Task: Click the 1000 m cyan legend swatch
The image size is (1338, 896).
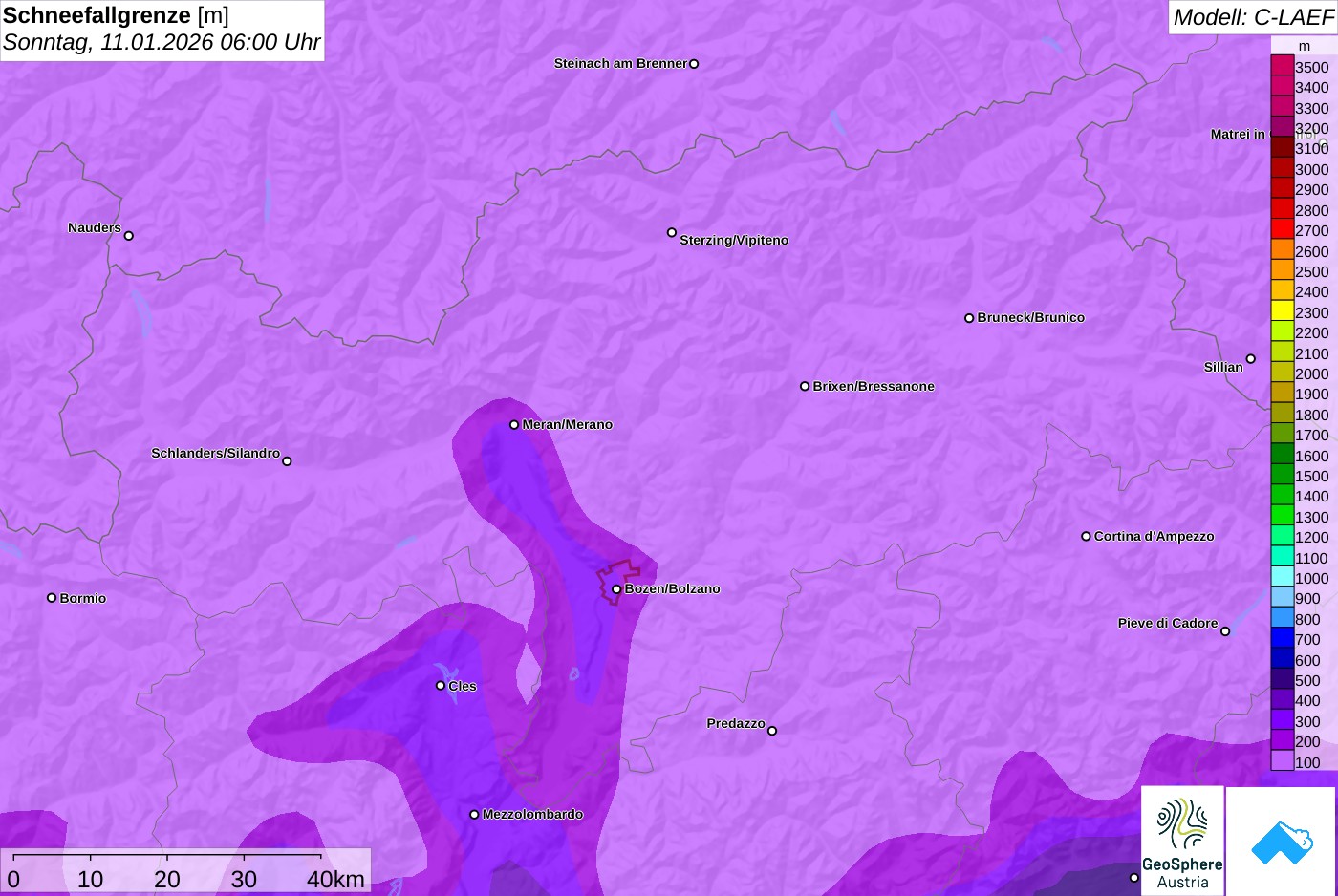Action: click(x=1282, y=577)
